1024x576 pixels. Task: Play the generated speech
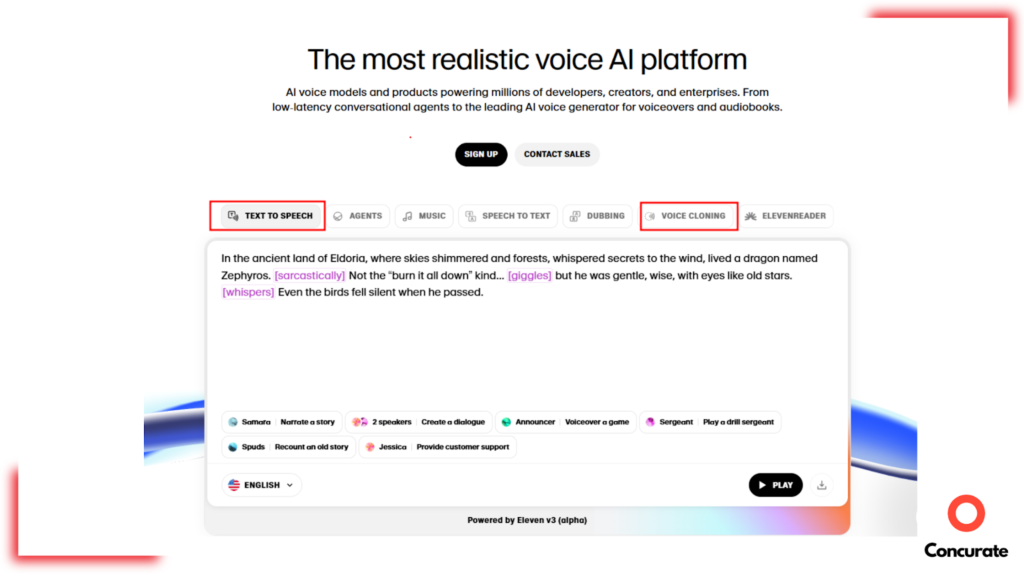point(775,485)
